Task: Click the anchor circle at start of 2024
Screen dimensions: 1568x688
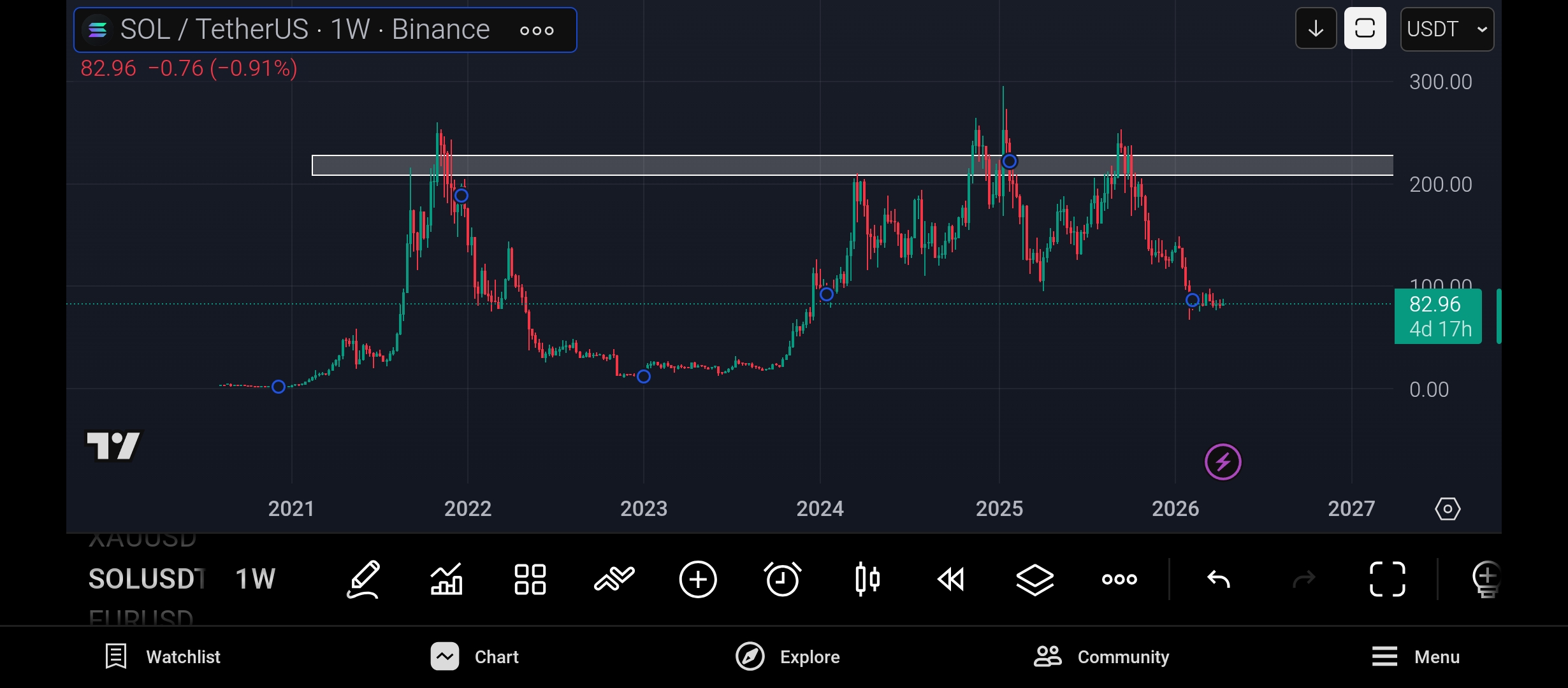Action: pyautogui.click(x=827, y=294)
